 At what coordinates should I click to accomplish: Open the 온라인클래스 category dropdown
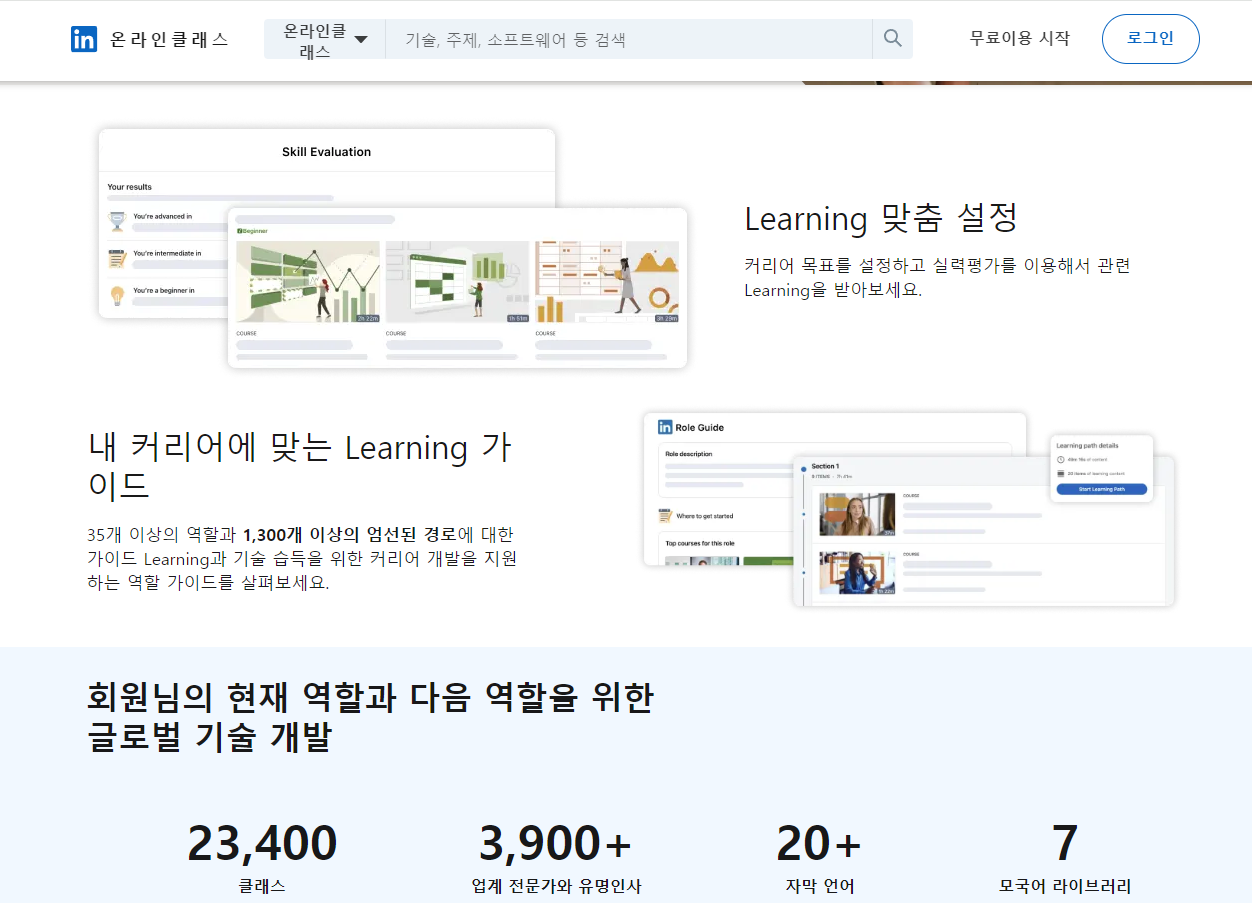coord(325,40)
